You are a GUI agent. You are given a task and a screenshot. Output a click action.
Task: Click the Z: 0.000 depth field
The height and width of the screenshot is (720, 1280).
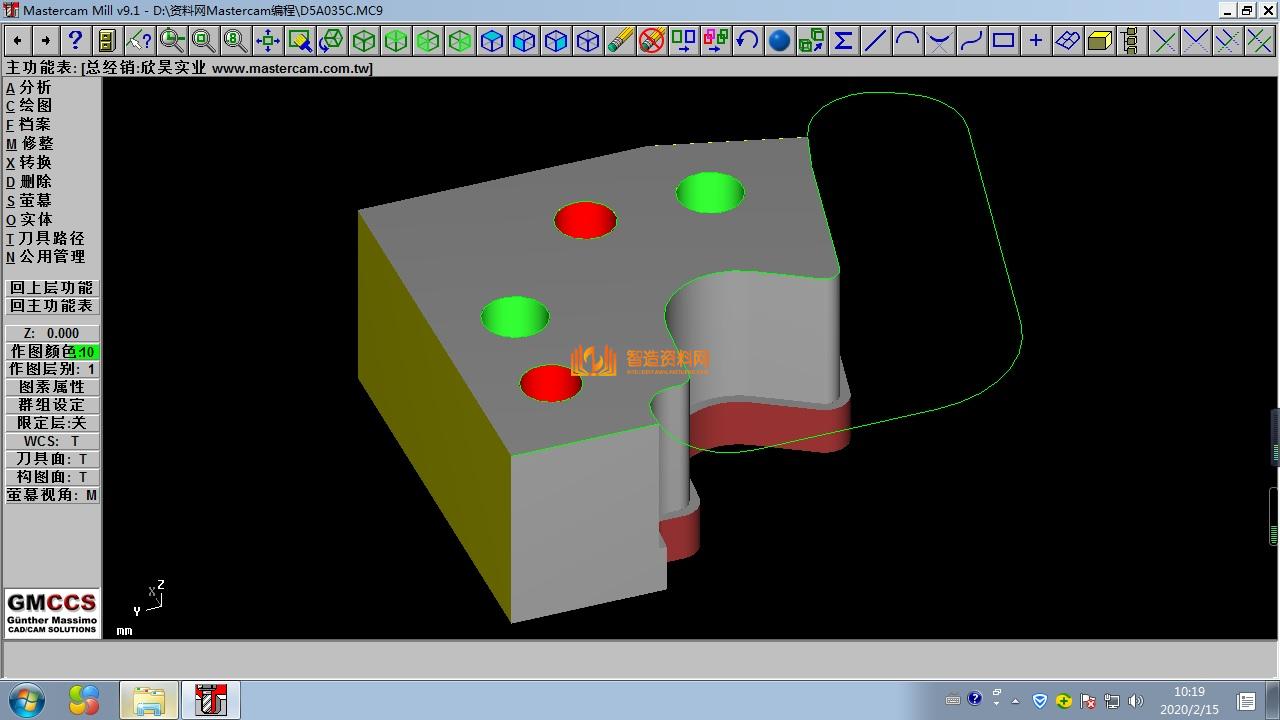pos(52,333)
